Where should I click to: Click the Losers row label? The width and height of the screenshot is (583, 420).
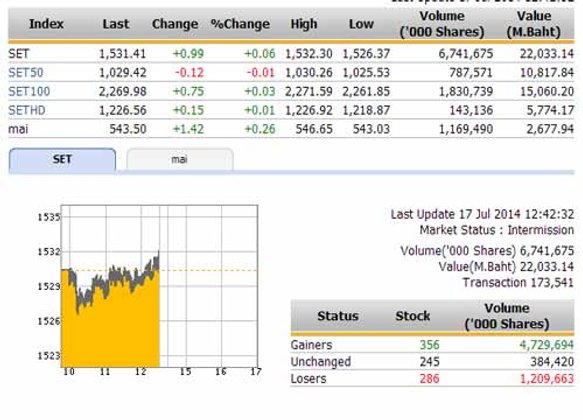309,379
